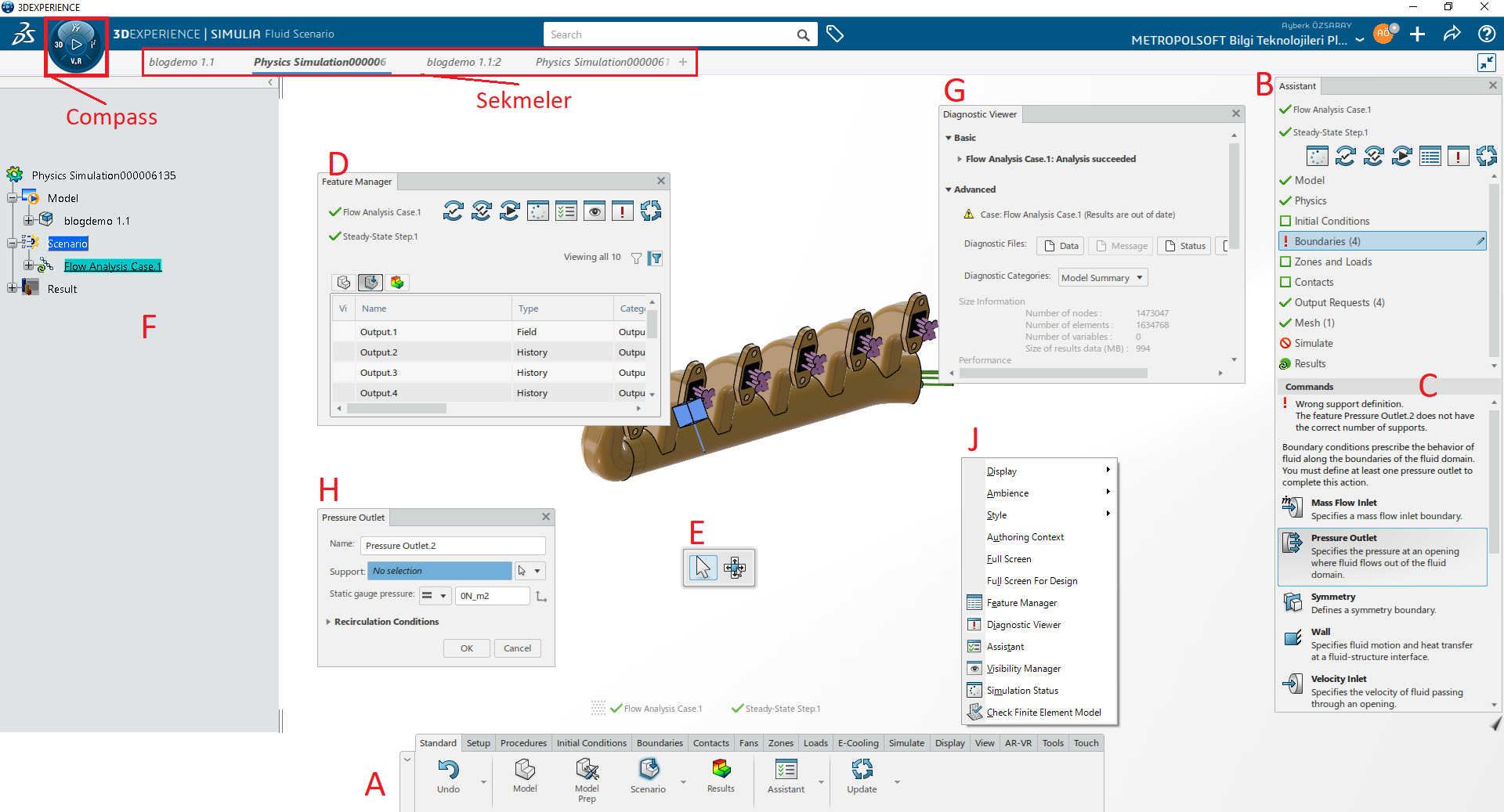The image size is (1504, 812).
Task: Click the Assistant checklist icon in Feature Manager
Action: pos(566,211)
